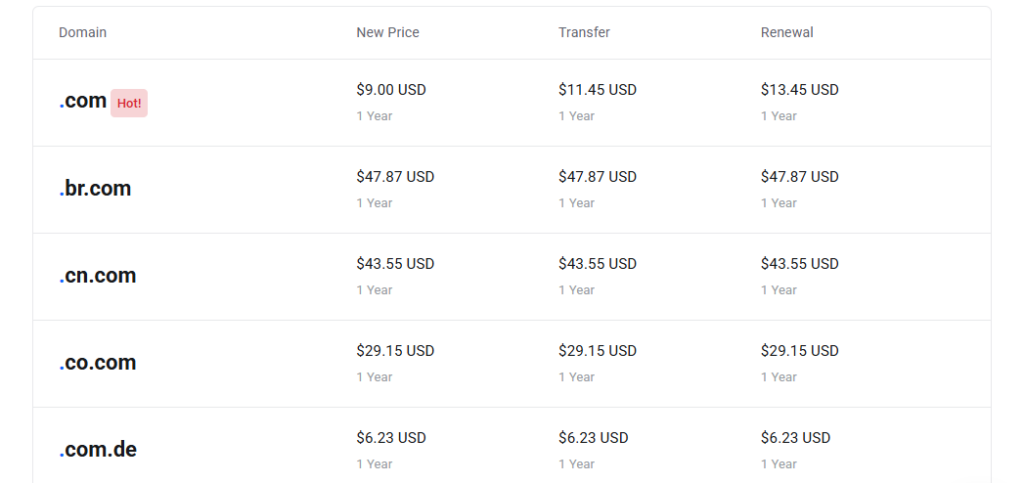Select the .com.de renewal price $6.23 USD

pyautogui.click(x=795, y=438)
